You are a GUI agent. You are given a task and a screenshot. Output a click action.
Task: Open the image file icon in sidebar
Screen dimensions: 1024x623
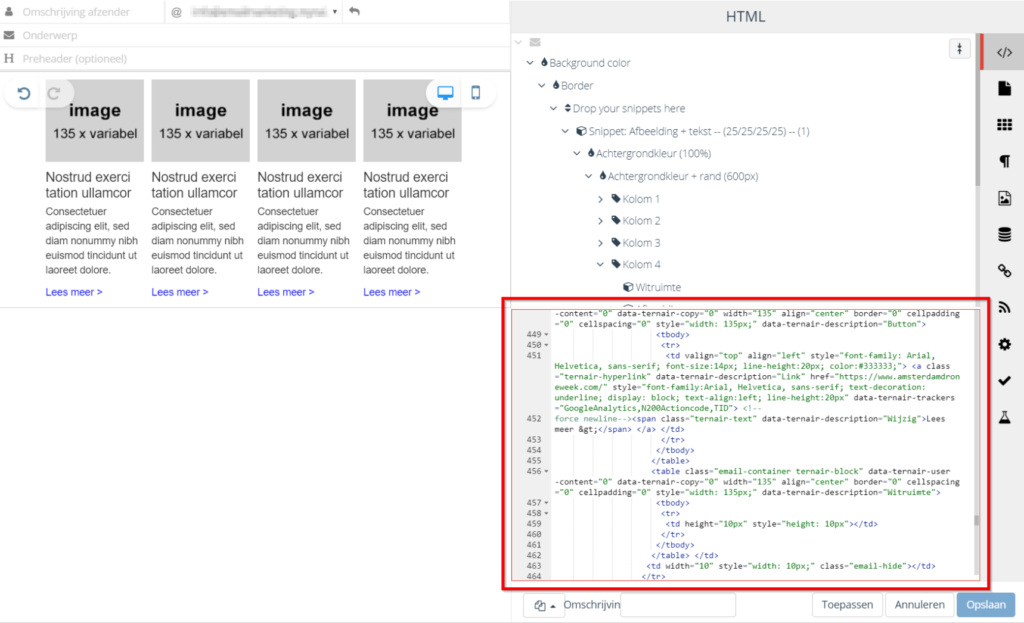pos(1004,198)
